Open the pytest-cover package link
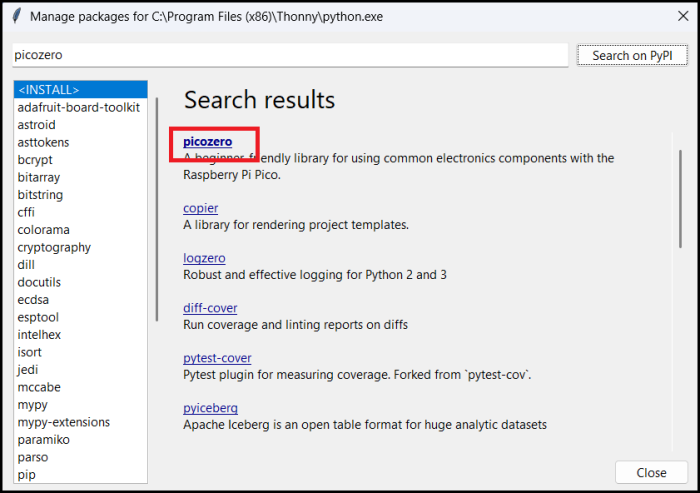This screenshot has width=700, height=493. tap(217, 358)
